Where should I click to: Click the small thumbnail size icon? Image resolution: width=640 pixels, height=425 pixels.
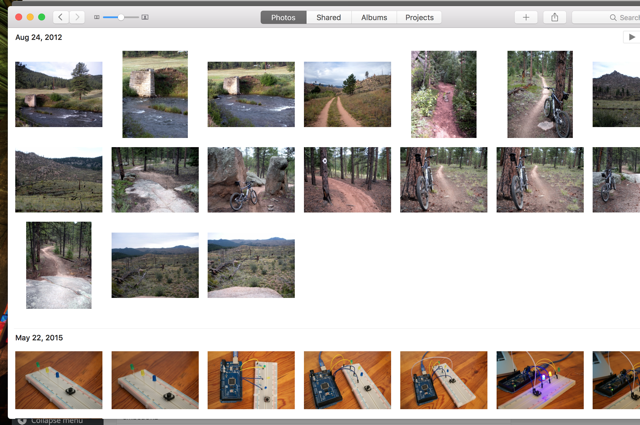tap(97, 17)
